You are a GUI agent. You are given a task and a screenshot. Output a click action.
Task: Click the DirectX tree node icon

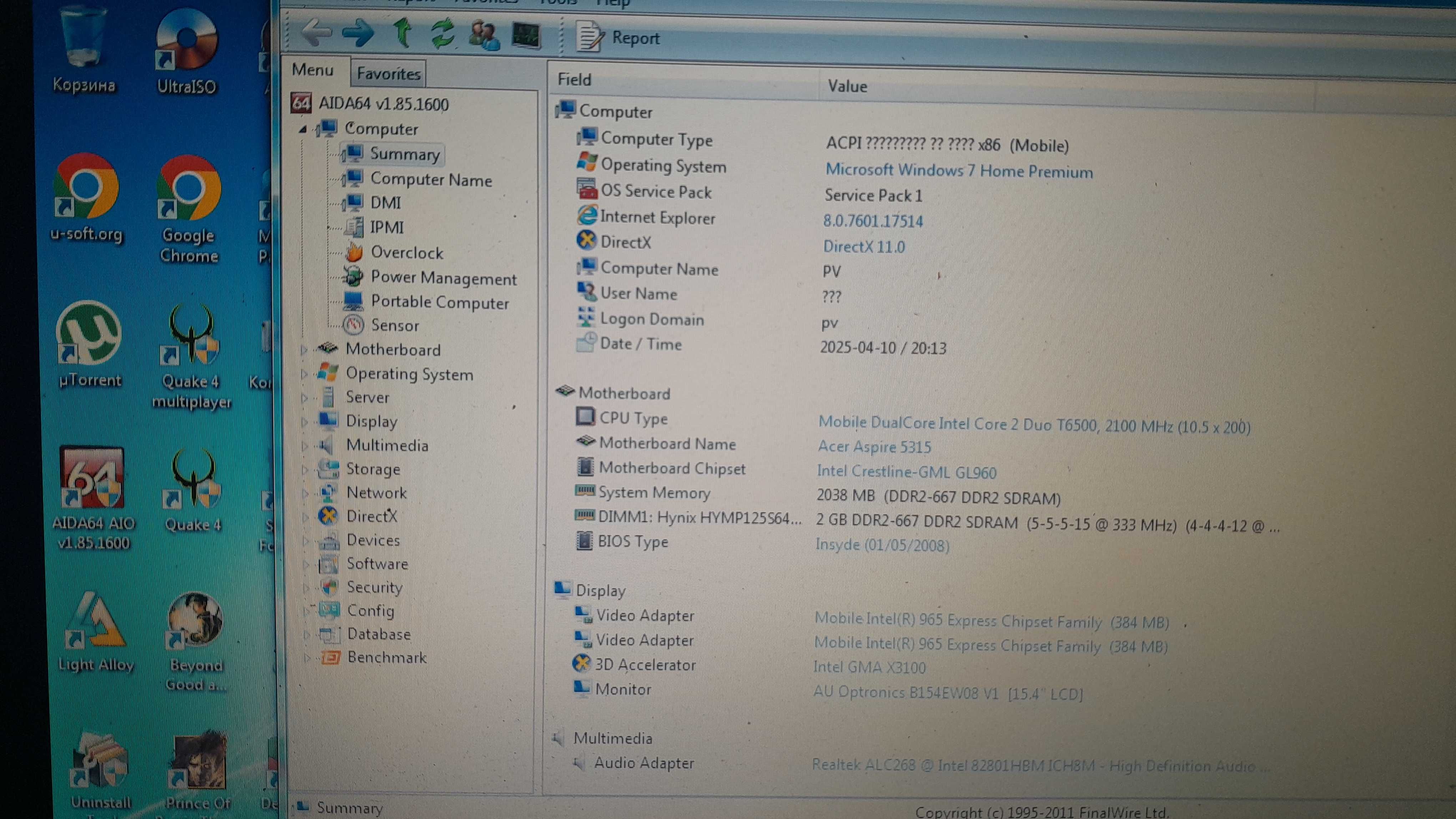click(328, 516)
